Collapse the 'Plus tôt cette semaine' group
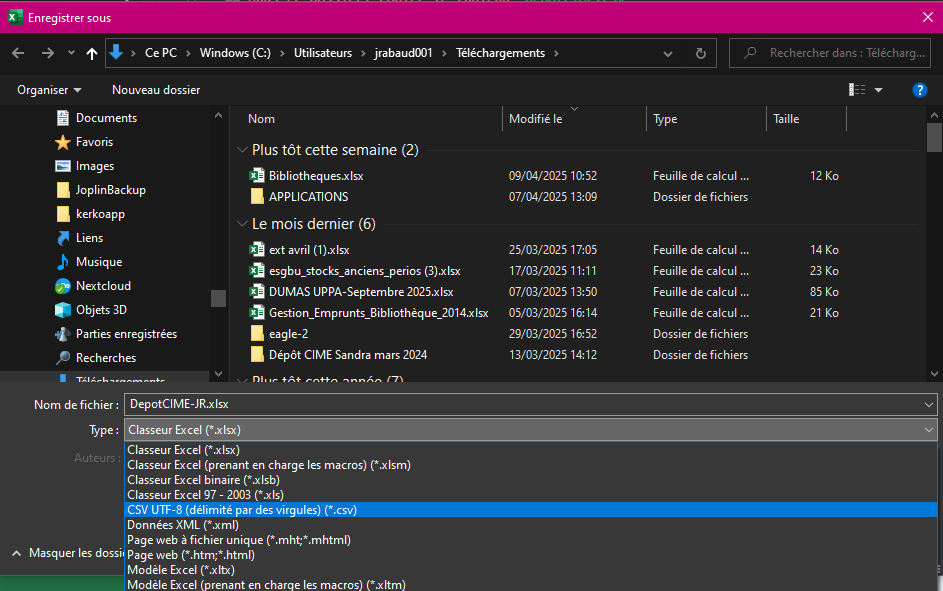This screenshot has width=943, height=591. [x=242, y=150]
